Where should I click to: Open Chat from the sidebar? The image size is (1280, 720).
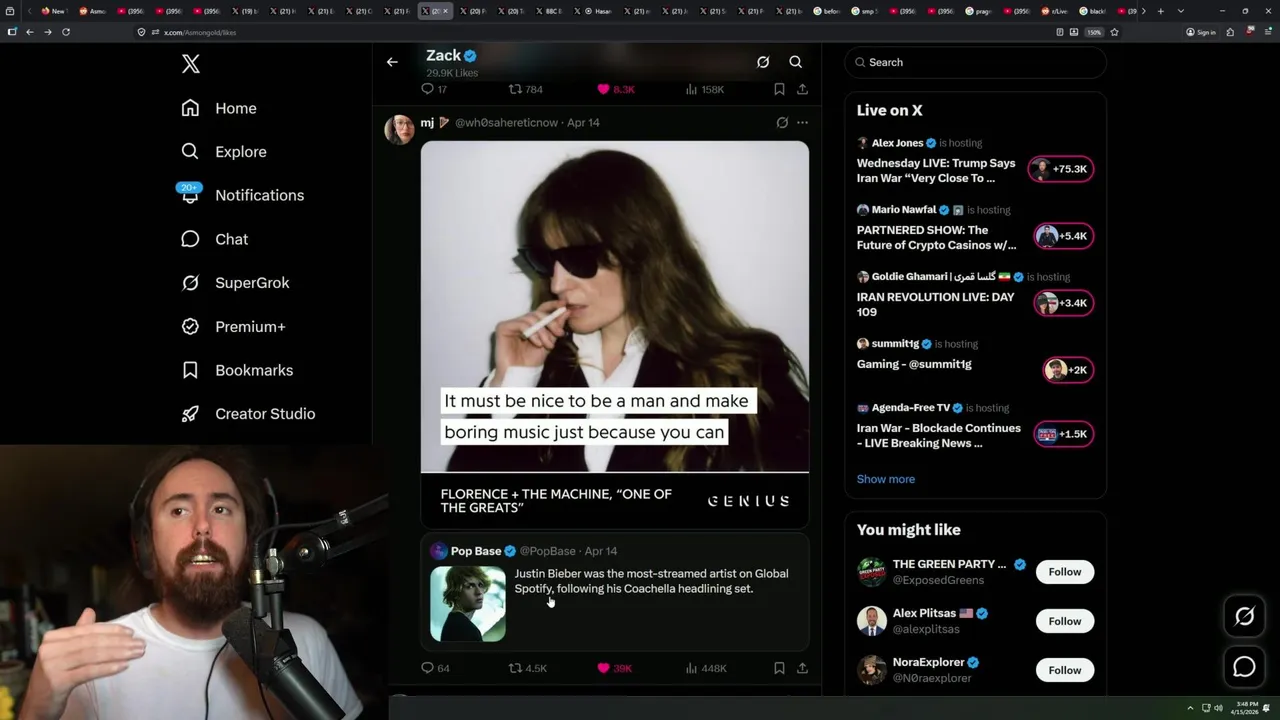(215, 239)
